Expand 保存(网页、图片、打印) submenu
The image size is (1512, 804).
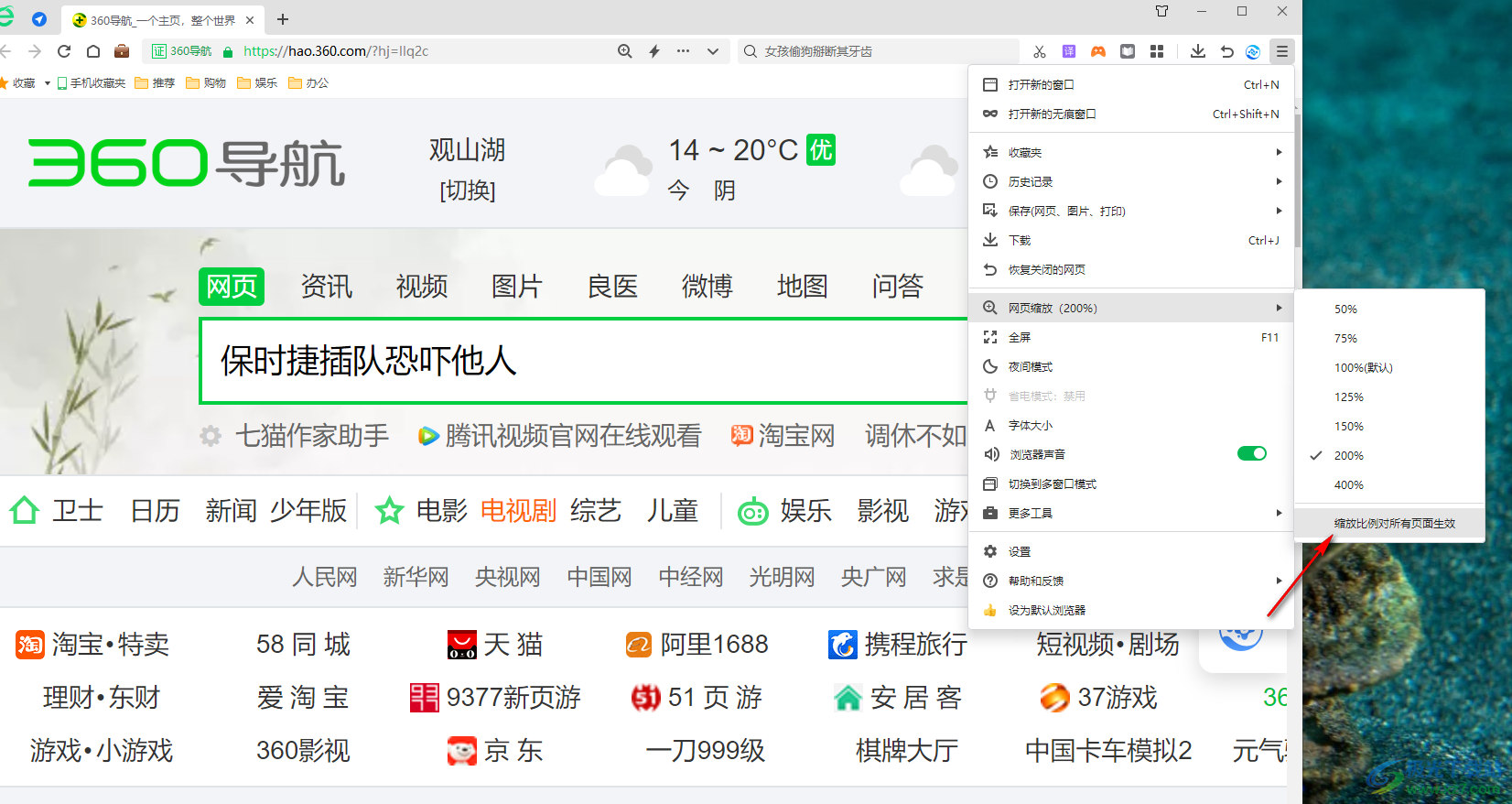coord(1130,212)
